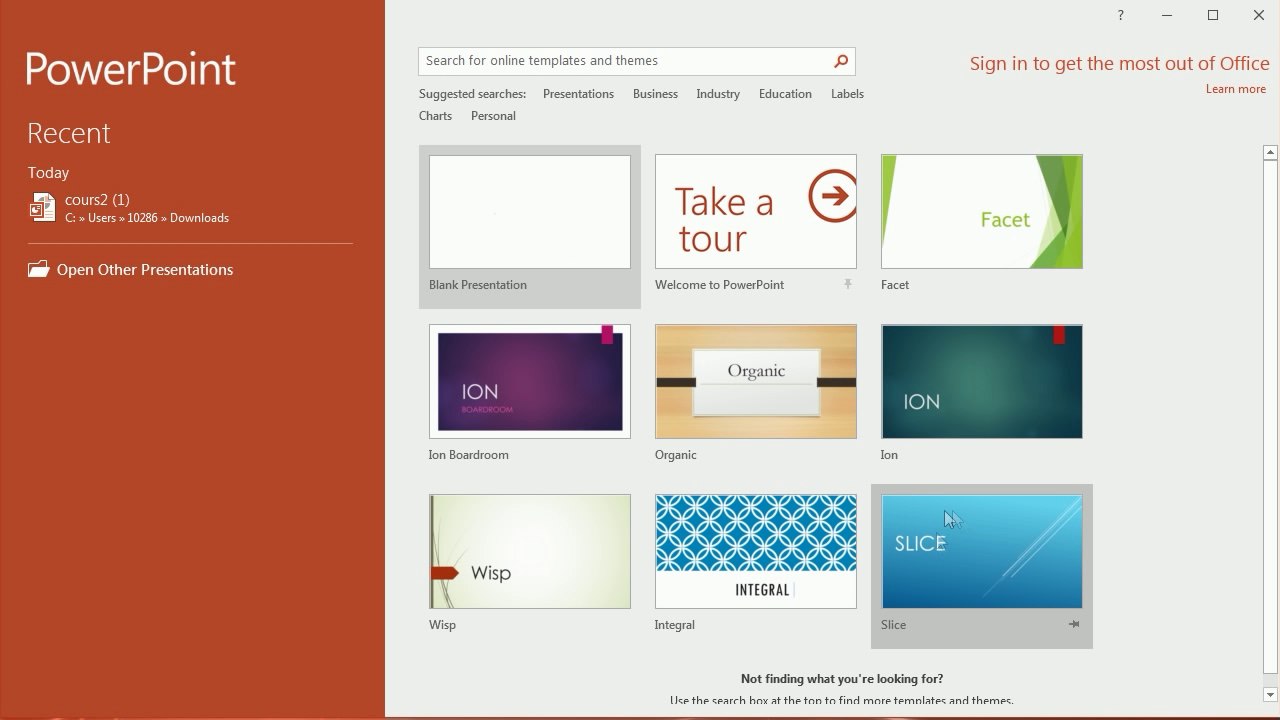This screenshot has width=1280, height=720.
Task: Click Sign in to get the most out of Office
Action: click(1119, 64)
